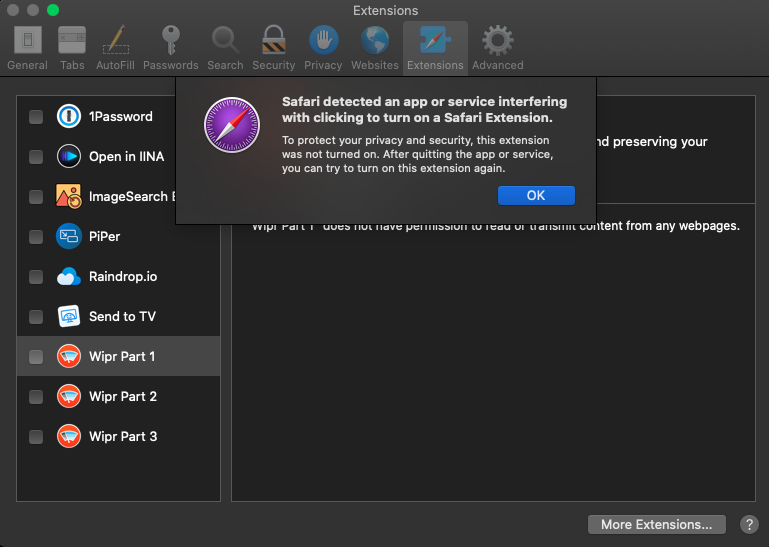Select the Send to TV name
The height and width of the screenshot is (547, 769).
click(123, 316)
